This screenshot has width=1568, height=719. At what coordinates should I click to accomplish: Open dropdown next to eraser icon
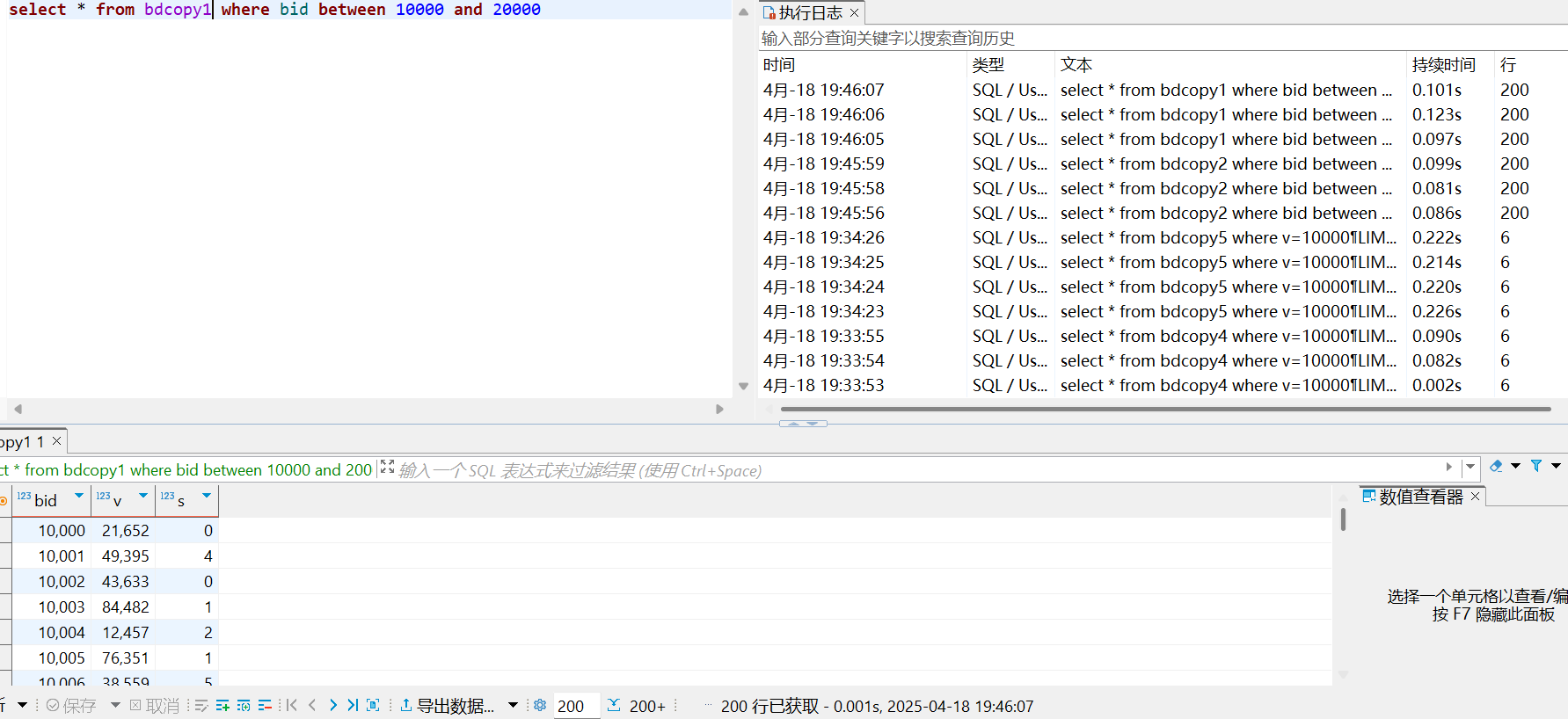[1516, 466]
